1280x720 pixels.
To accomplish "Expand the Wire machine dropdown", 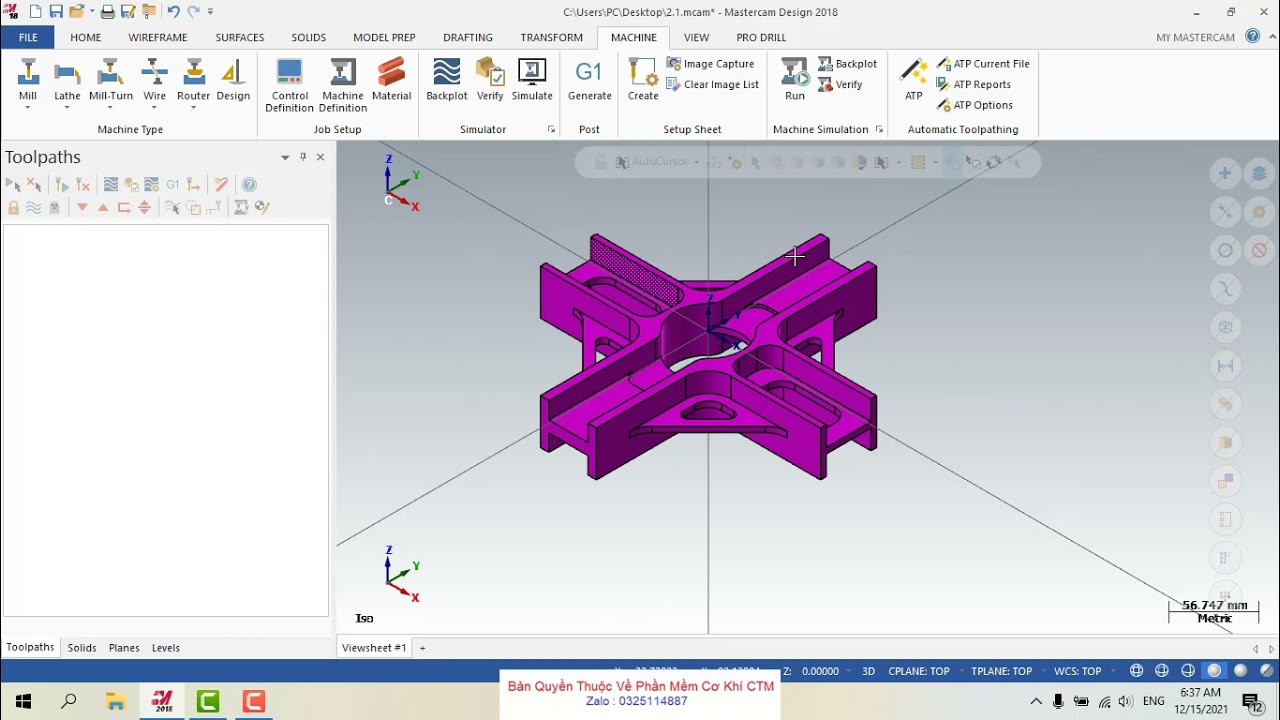I will pyautogui.click(x=154, y=107).
